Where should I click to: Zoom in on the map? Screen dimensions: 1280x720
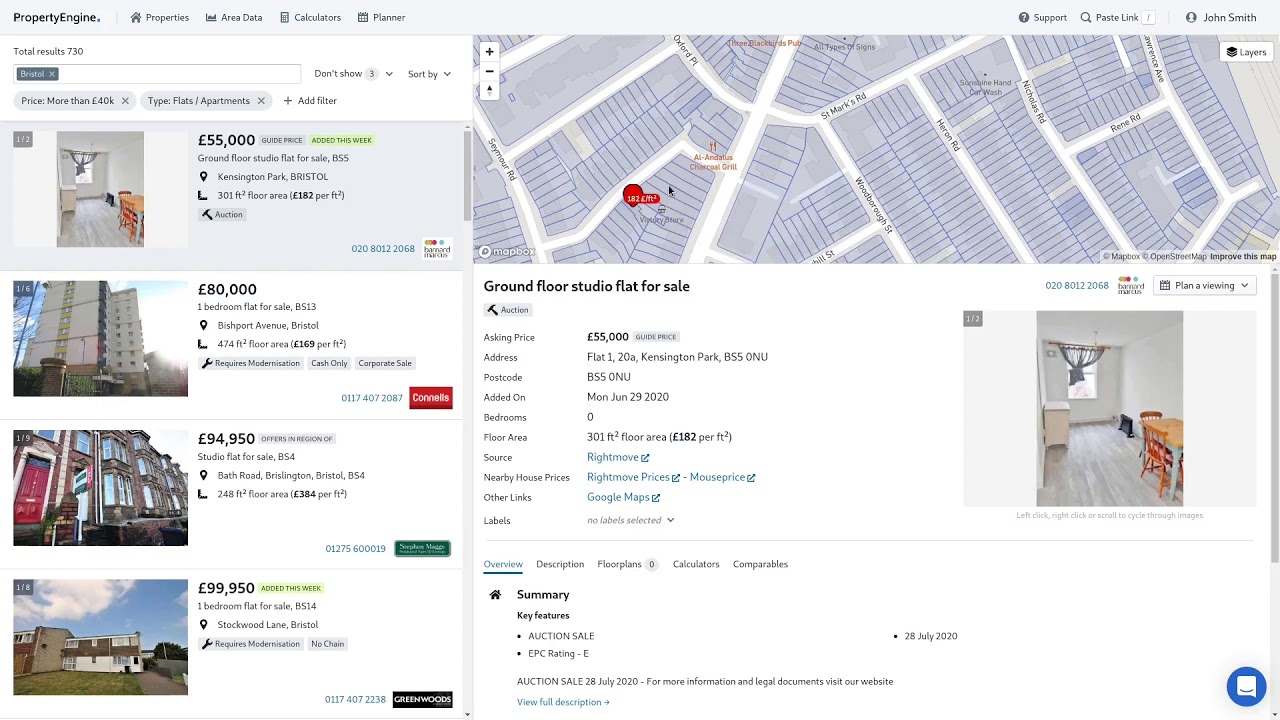click(489, 52)
